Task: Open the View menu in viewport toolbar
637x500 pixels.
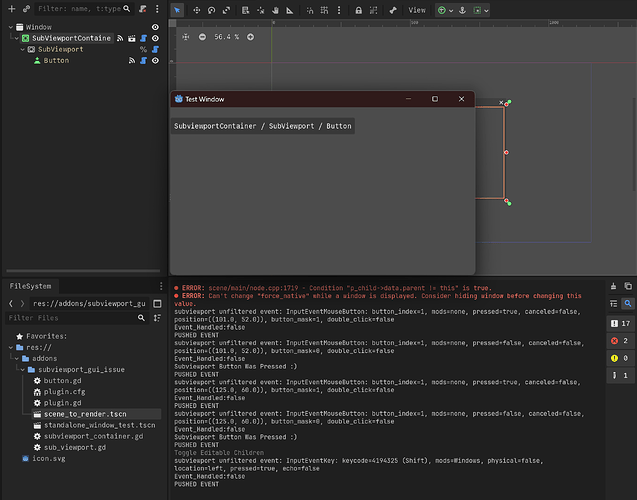Action: click(417, 10)
